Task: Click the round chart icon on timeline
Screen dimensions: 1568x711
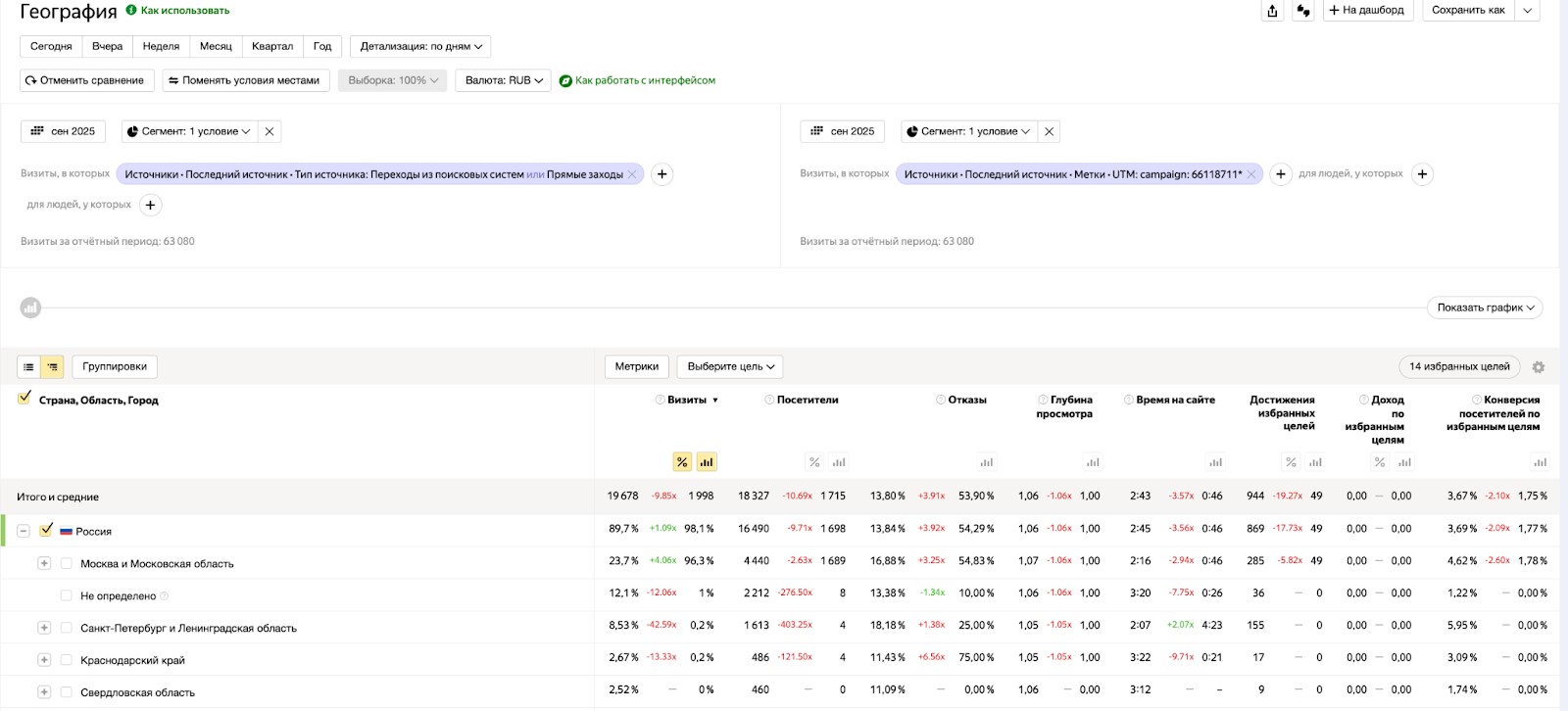Action: (x=31, y=308)
